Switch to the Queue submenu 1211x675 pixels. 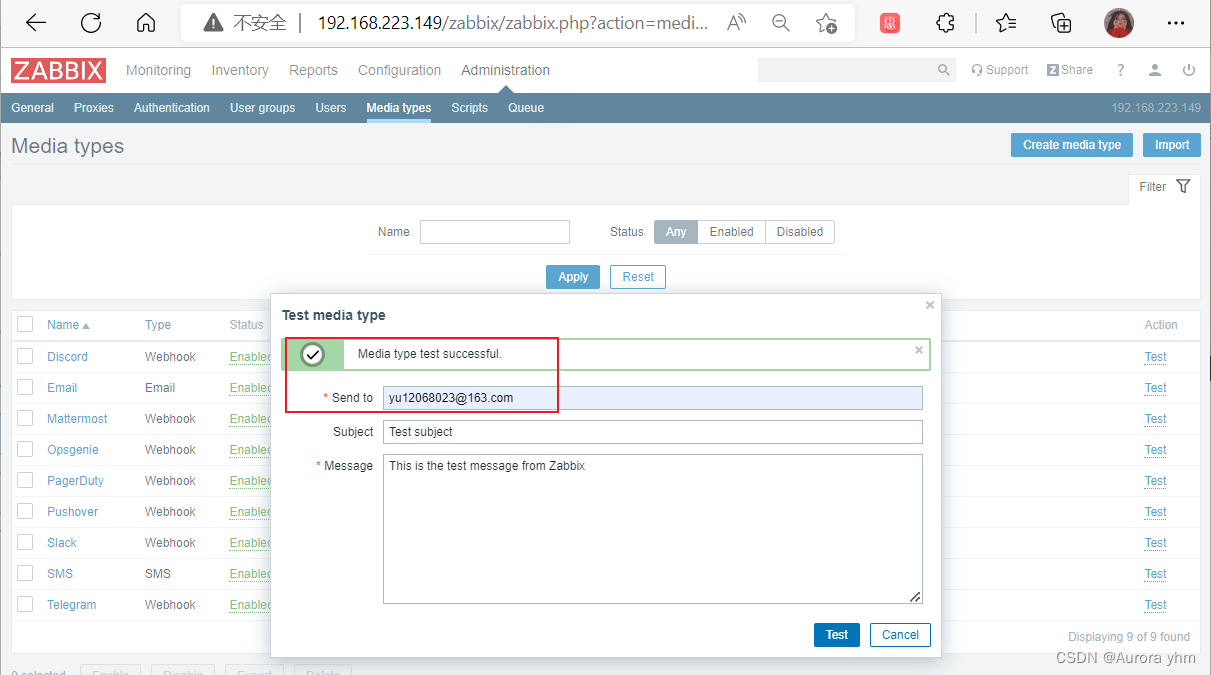[526, 108]
